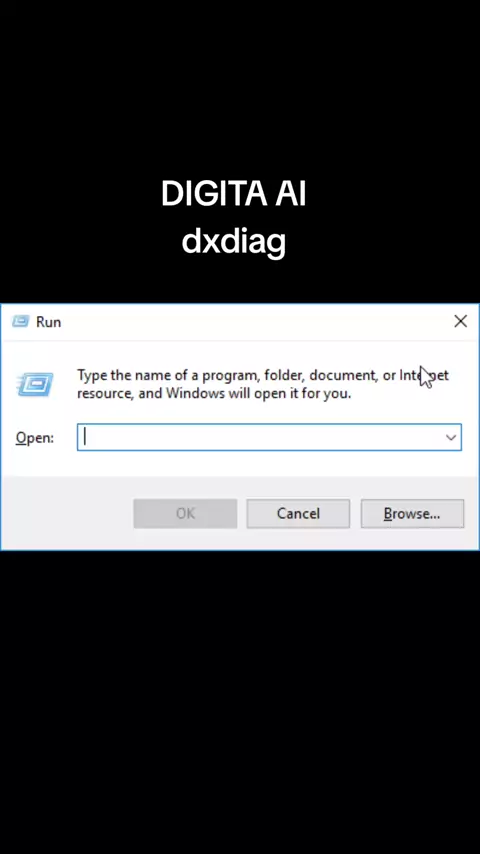Click the greyed-out OK button
The image size is (480, 854).
coord(185,514)
